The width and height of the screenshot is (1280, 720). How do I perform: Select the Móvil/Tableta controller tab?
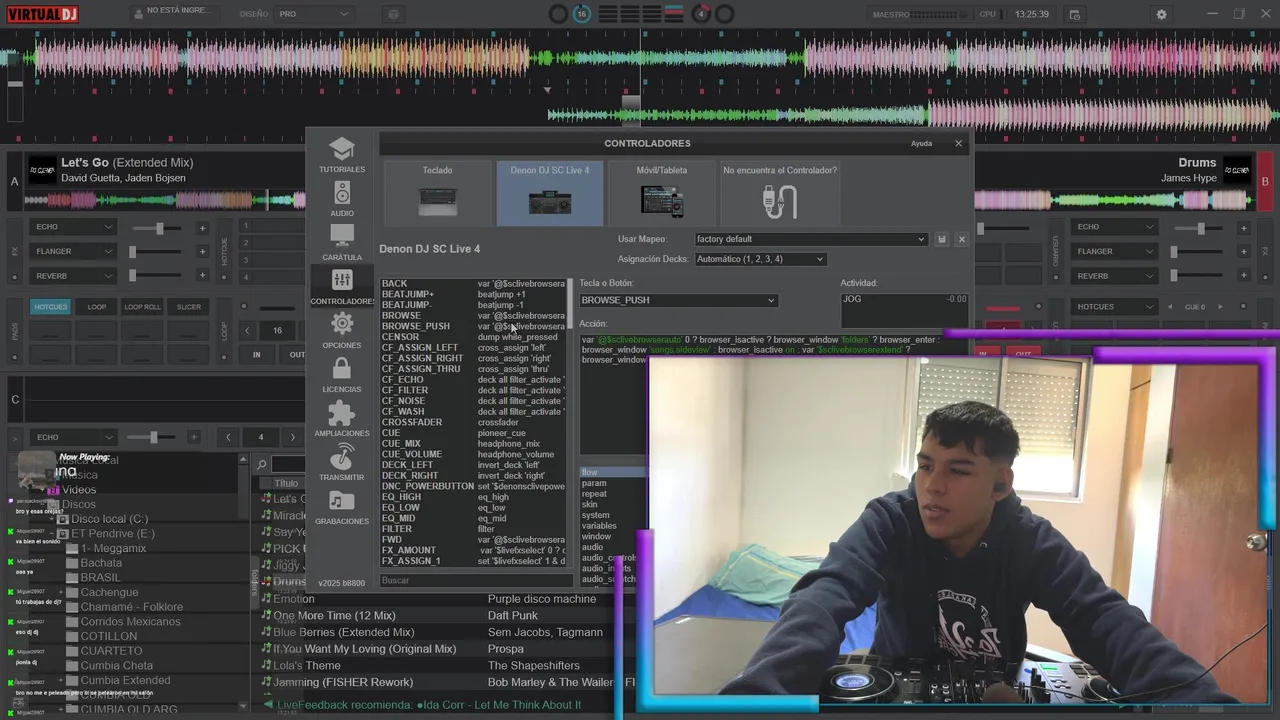662,193
